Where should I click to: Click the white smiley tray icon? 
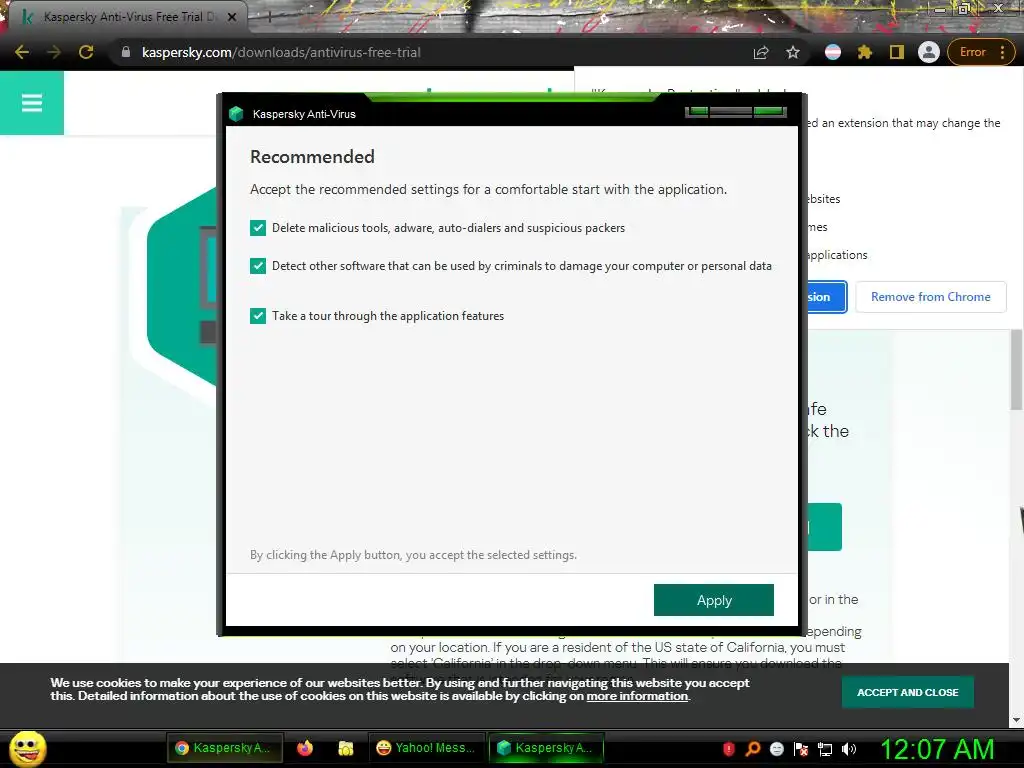click(776, 748)
